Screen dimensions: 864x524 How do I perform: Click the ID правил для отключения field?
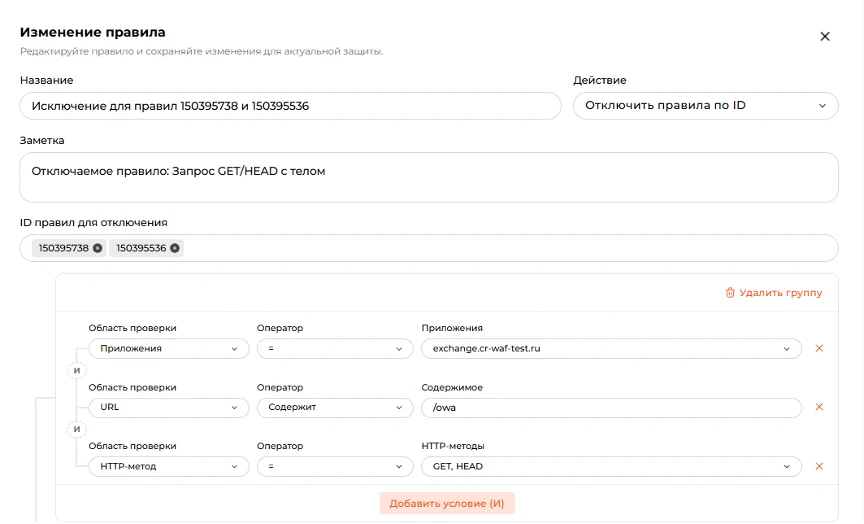coord(429,248)
